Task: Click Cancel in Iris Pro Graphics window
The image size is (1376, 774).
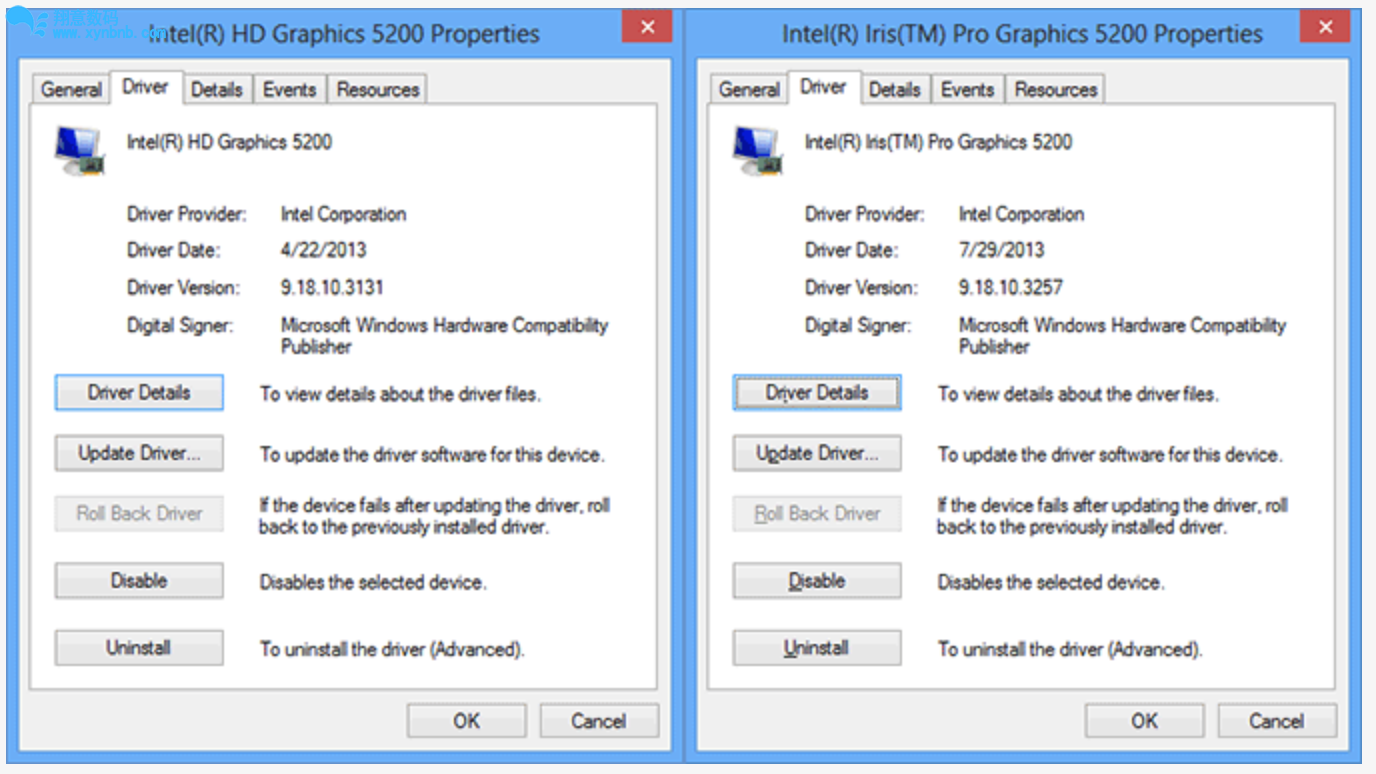Action: 1277,721
